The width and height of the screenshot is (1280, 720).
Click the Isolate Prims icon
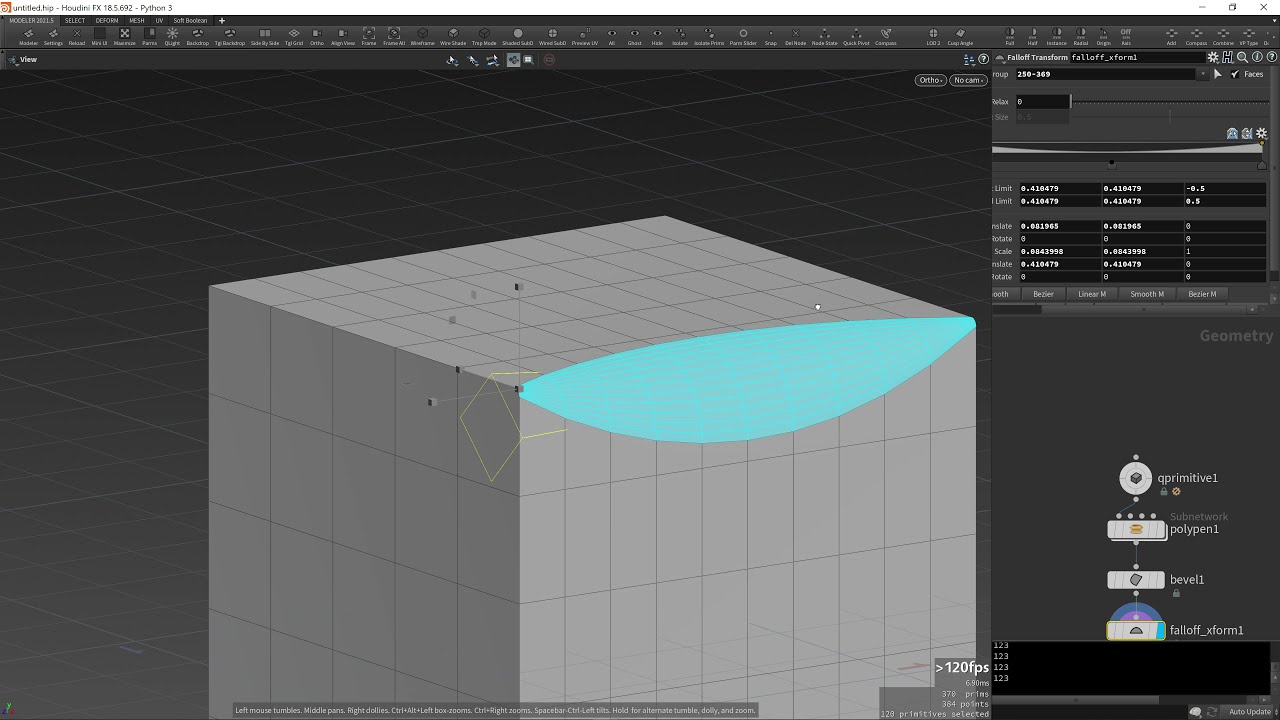coord(709,35)
